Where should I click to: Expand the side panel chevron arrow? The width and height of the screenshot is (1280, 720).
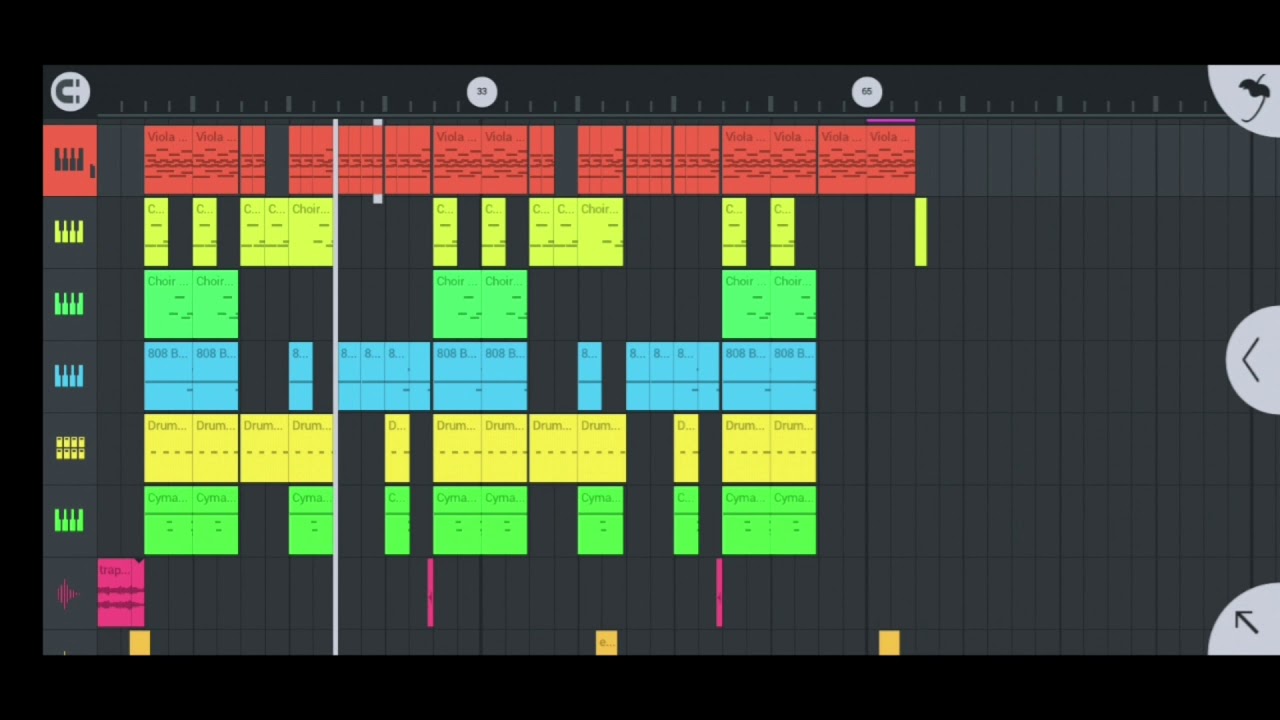tap(1252, 360)
